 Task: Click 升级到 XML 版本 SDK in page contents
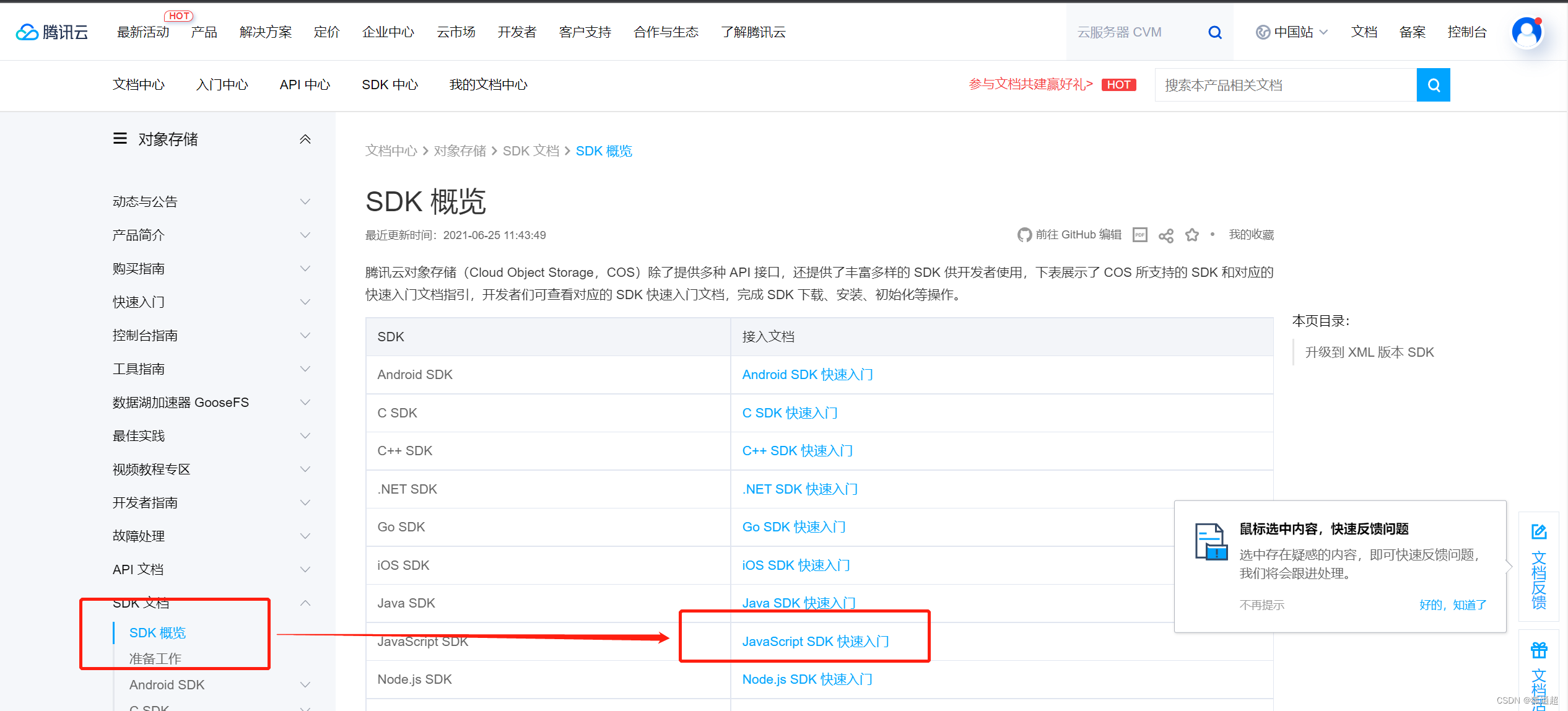click(1370, 352)
